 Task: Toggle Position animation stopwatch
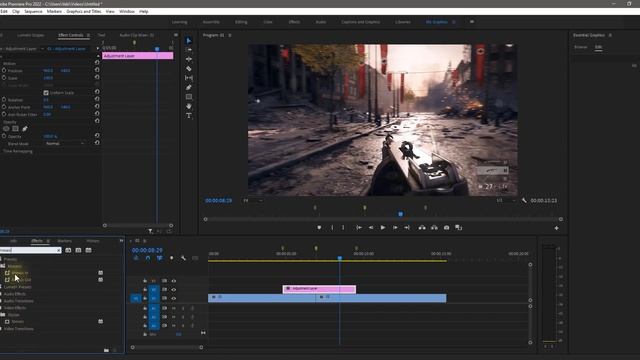(x=4, y=70)
